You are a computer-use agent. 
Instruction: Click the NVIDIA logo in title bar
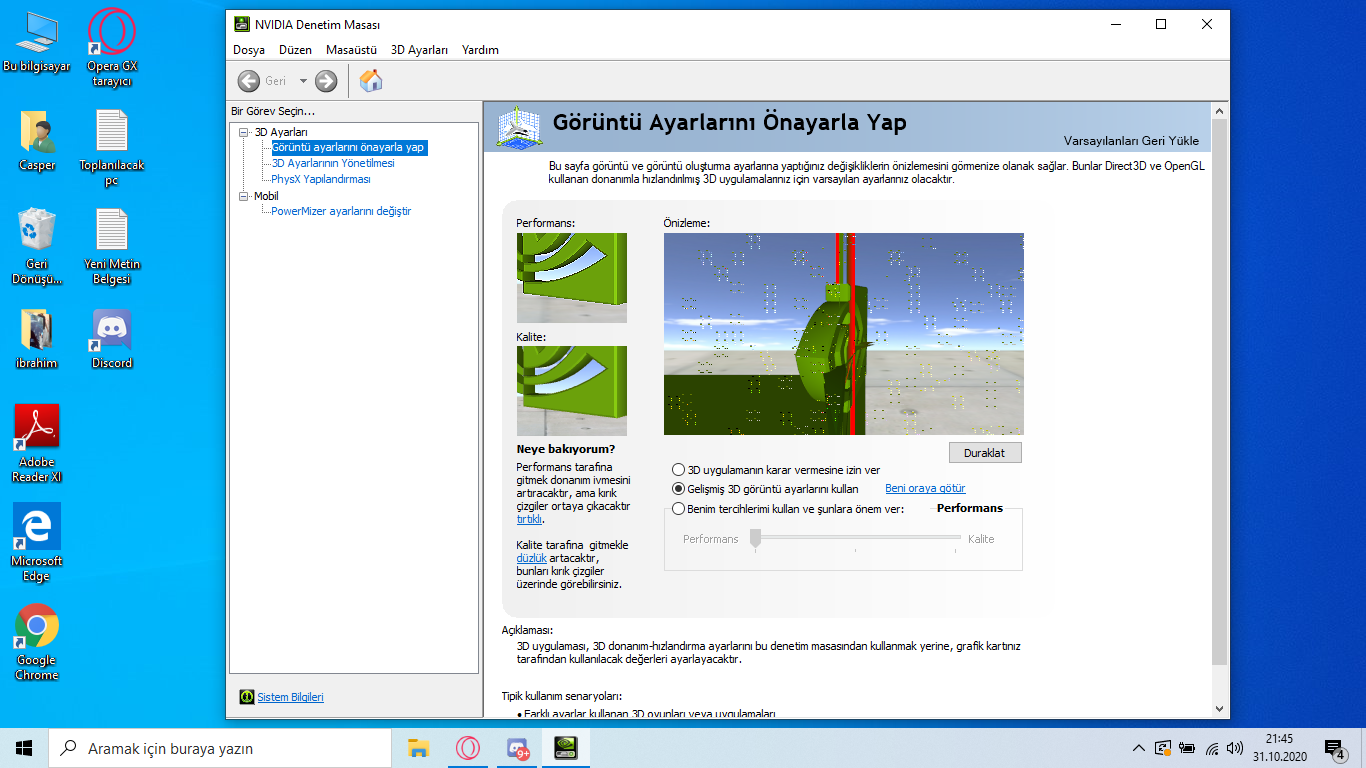[242, 24]
